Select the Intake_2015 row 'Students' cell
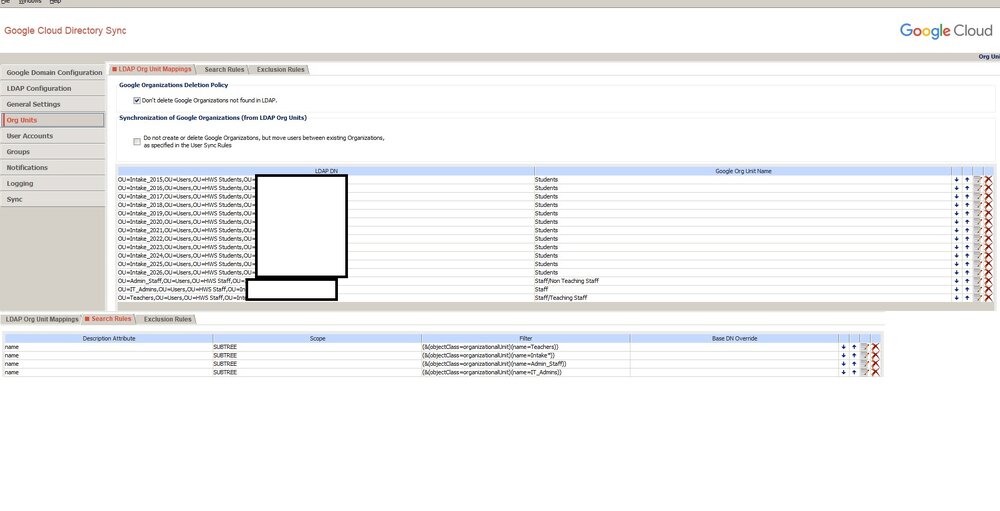This screenshot has height=511, width=1000. 743,180
